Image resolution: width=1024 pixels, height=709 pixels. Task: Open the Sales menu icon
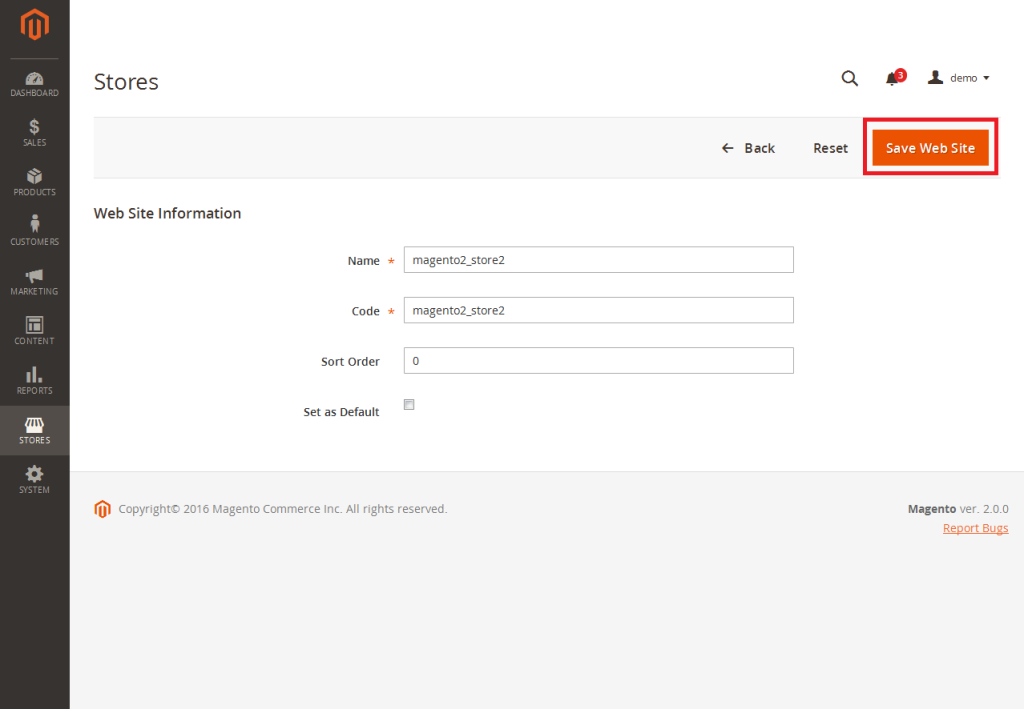[34, 133]
